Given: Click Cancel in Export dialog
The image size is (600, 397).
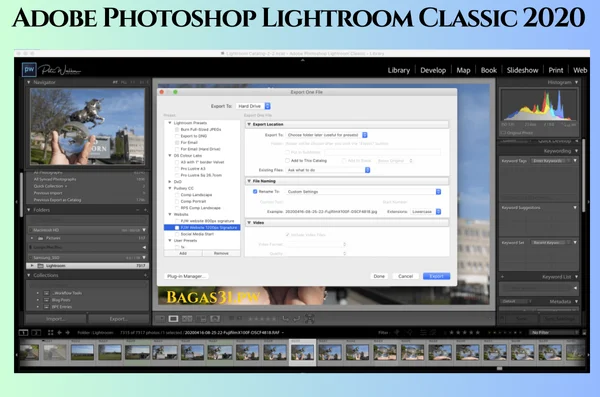Looking at the screenshot, I should [405, 276].
